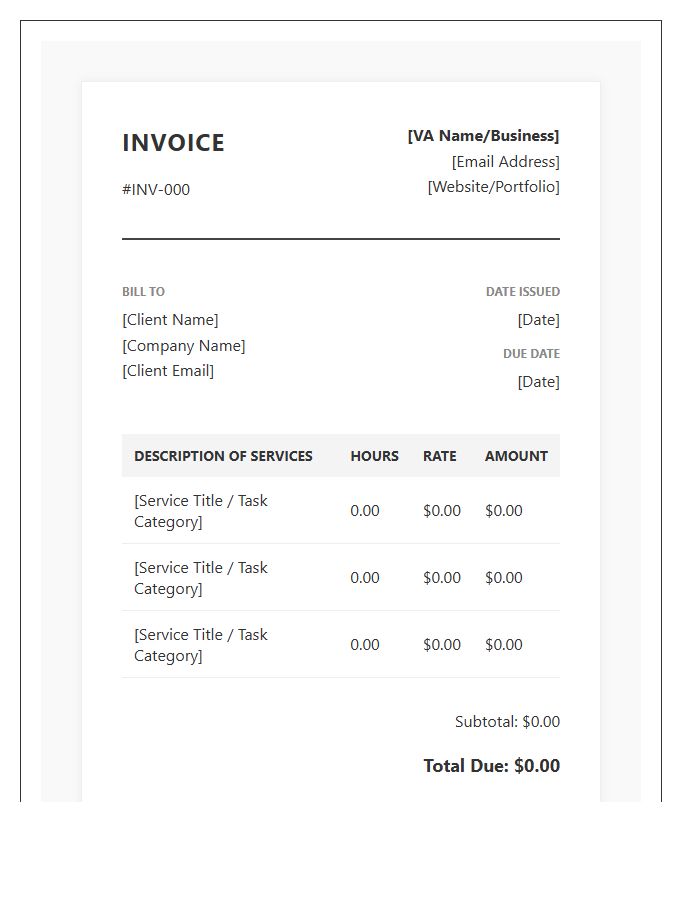Click the HOURS column header
The width and height of the screenshot is (700, 900).
click(374, 456)
